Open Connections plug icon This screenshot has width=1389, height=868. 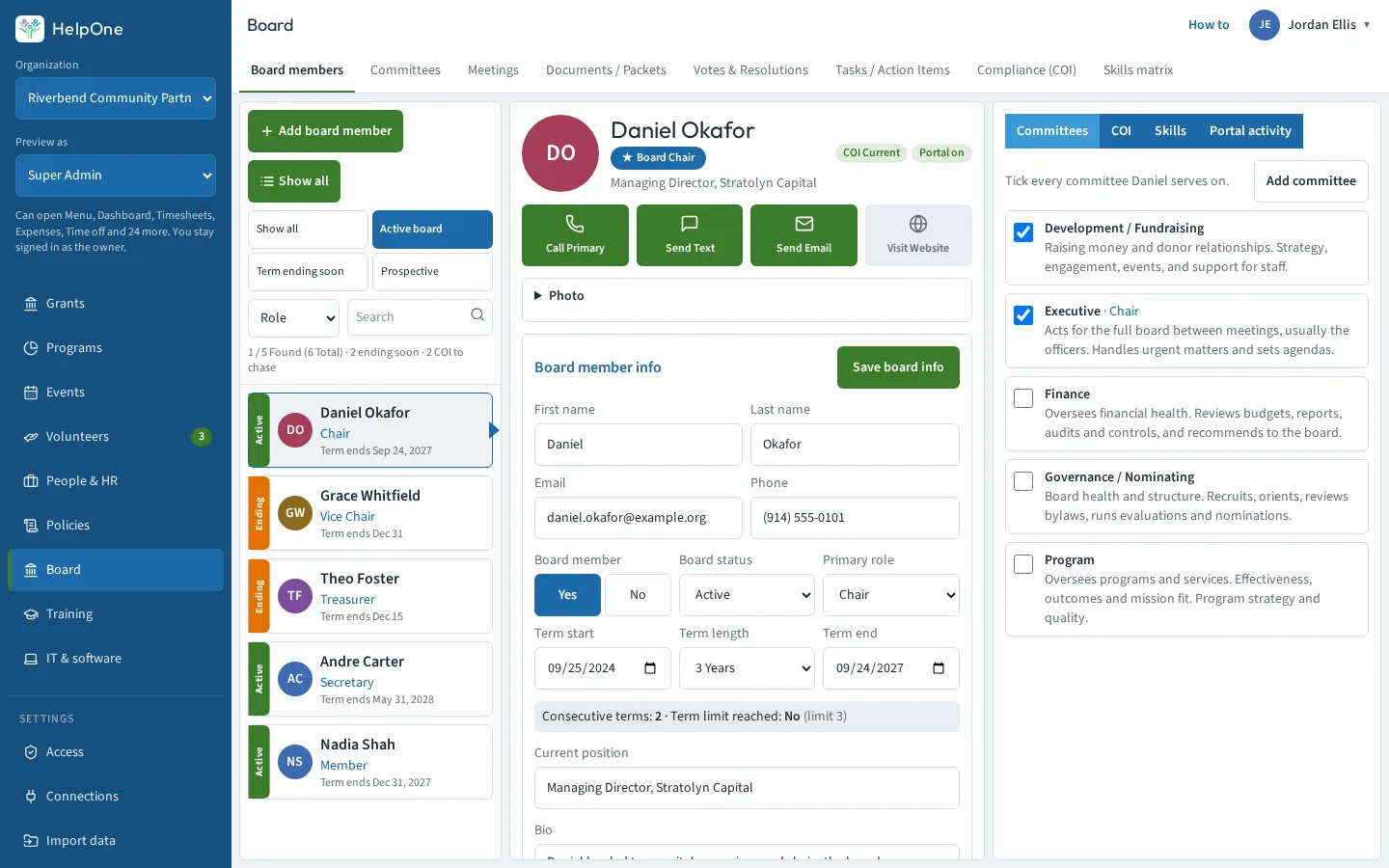(31, 797)
